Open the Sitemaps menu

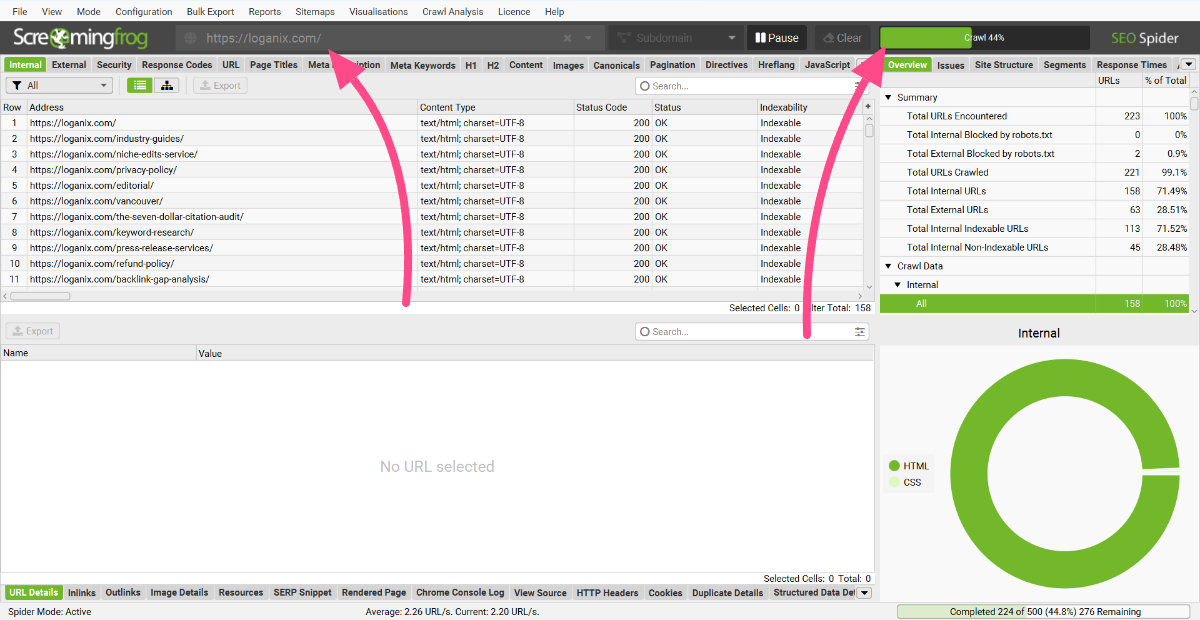[315, 12]
